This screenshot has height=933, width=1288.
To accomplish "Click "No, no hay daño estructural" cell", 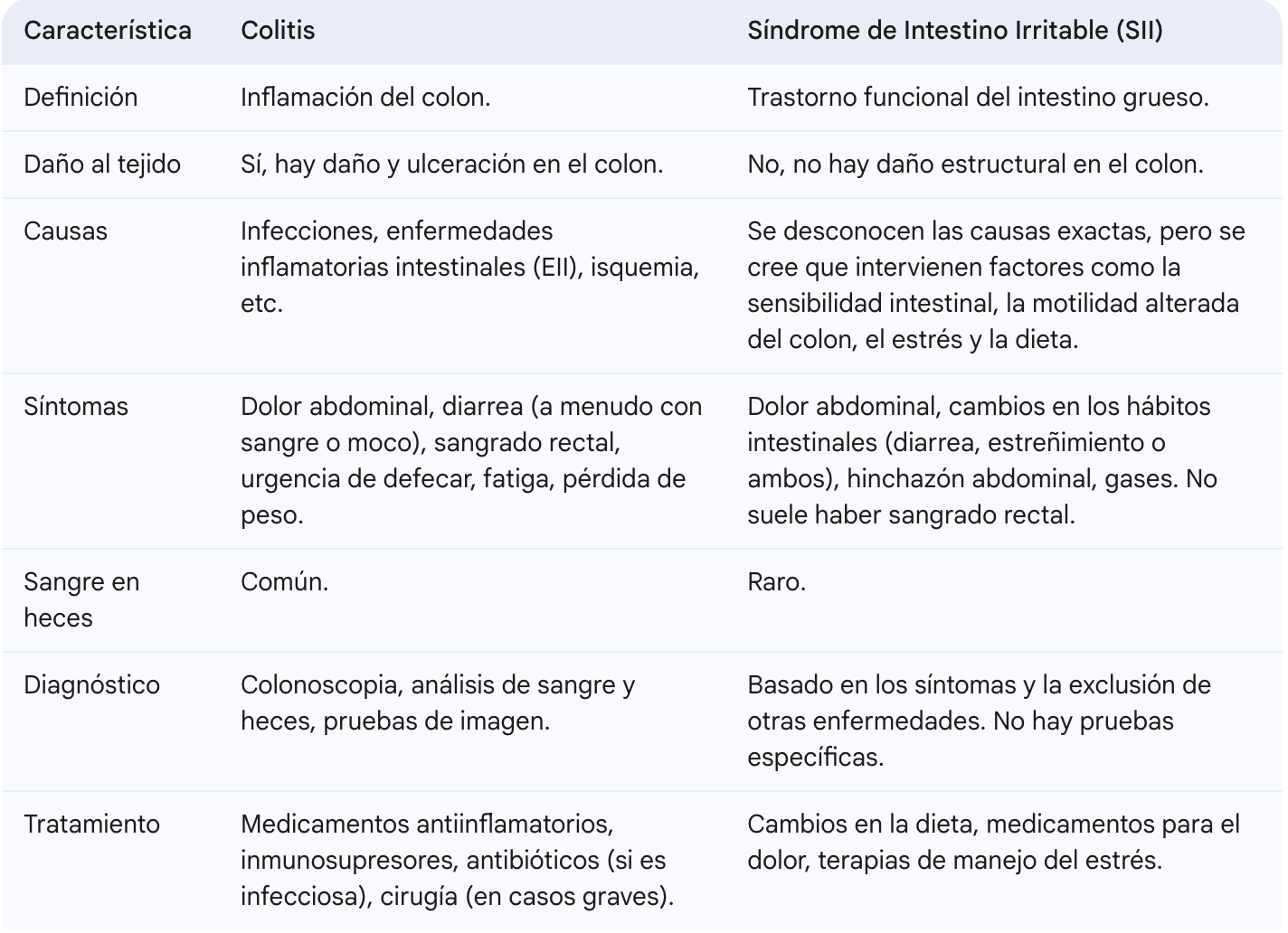I will click(x=975, y=165).
